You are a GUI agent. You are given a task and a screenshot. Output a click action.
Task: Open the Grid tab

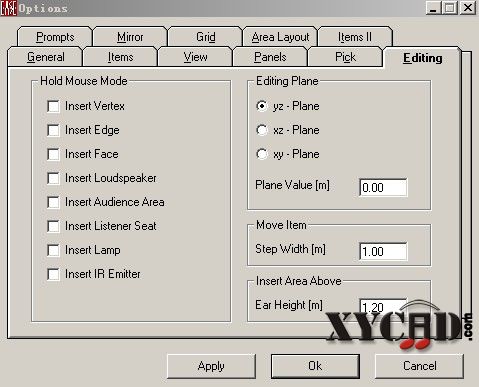pos(205,37)
